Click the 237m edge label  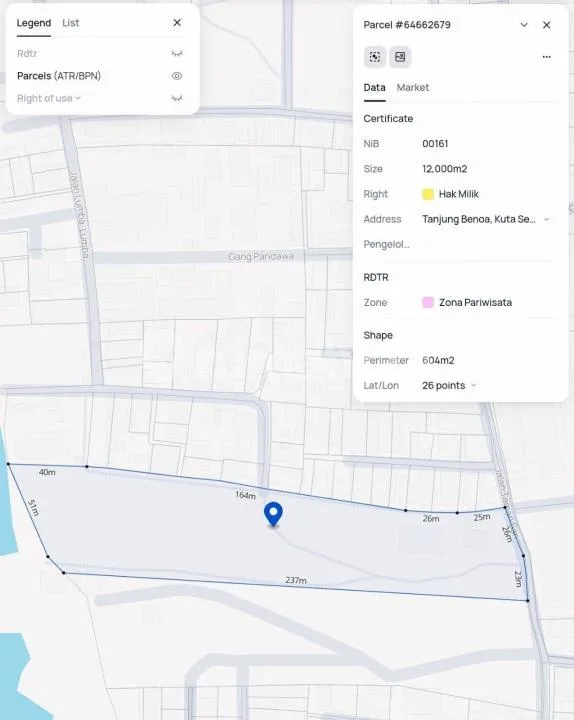pos(296,580)
